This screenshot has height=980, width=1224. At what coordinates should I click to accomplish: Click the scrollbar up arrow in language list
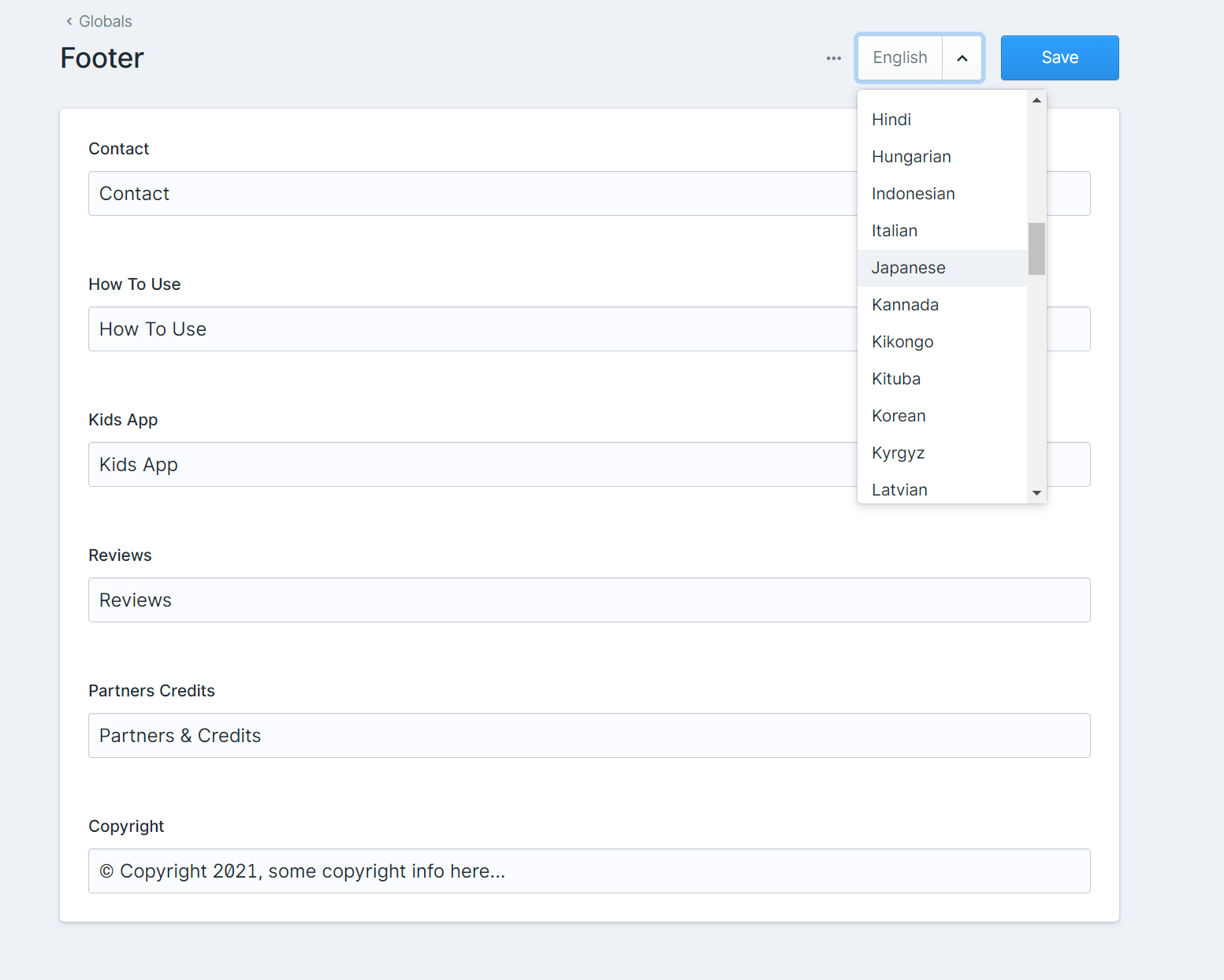[1036, 99]
